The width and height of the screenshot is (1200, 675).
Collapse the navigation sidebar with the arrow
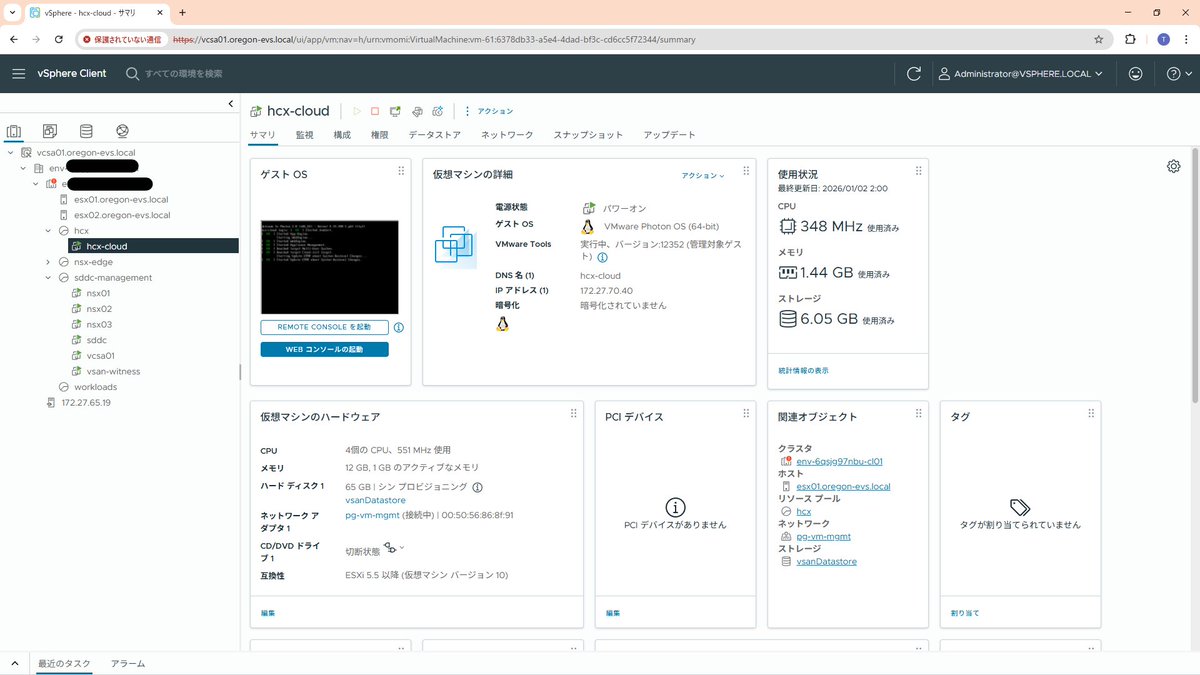[x=231, y=104]
